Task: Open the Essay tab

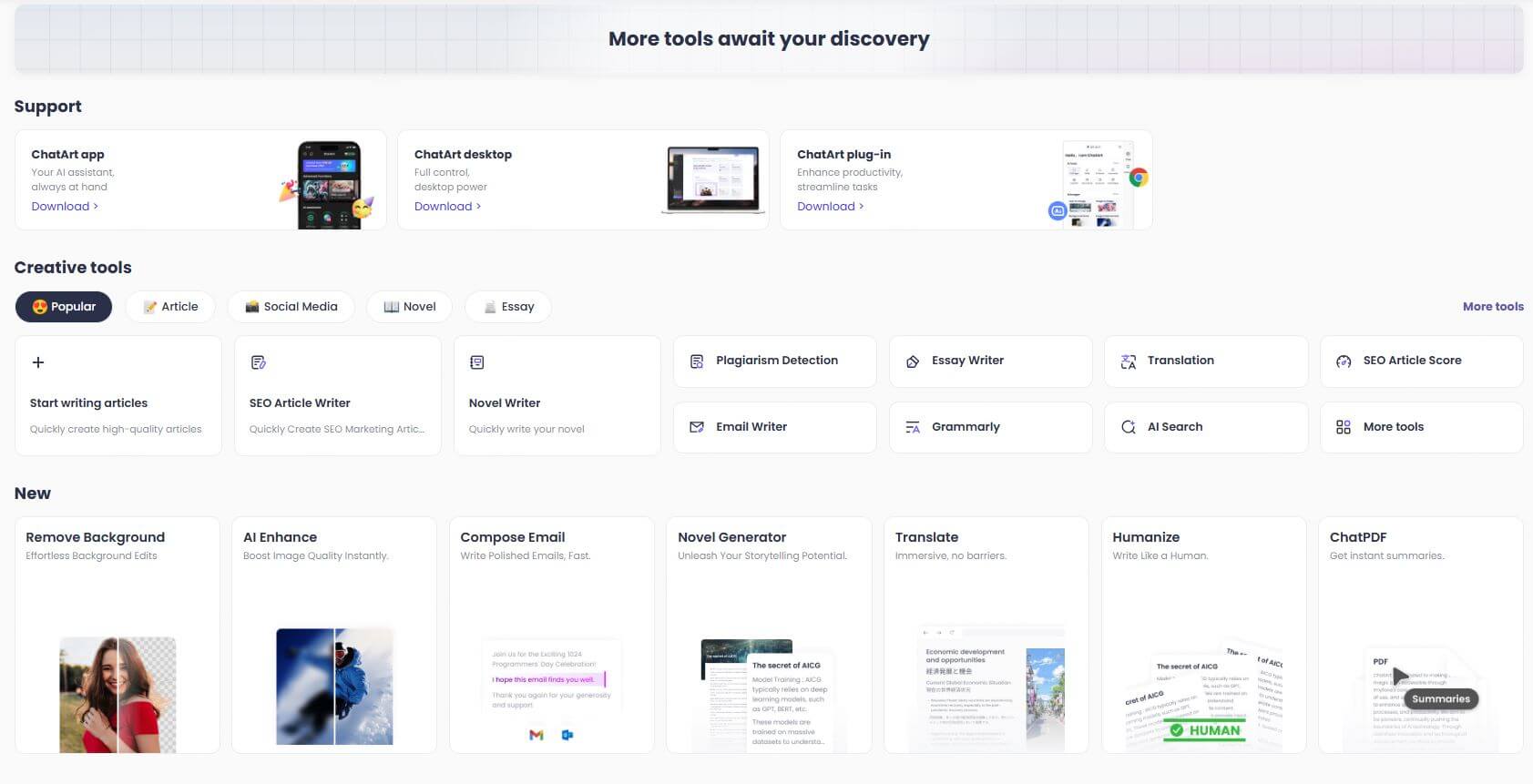Action: click(508, 307)
